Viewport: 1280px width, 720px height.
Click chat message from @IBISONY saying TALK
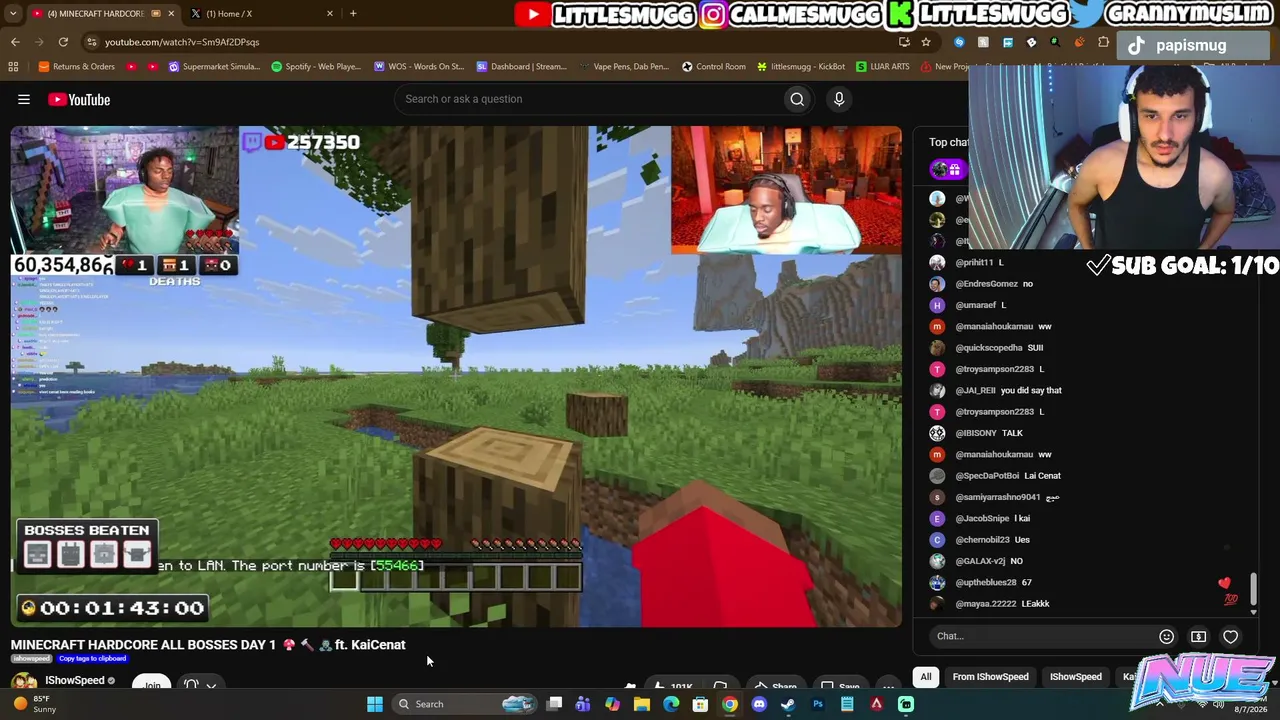pos(976,433)
